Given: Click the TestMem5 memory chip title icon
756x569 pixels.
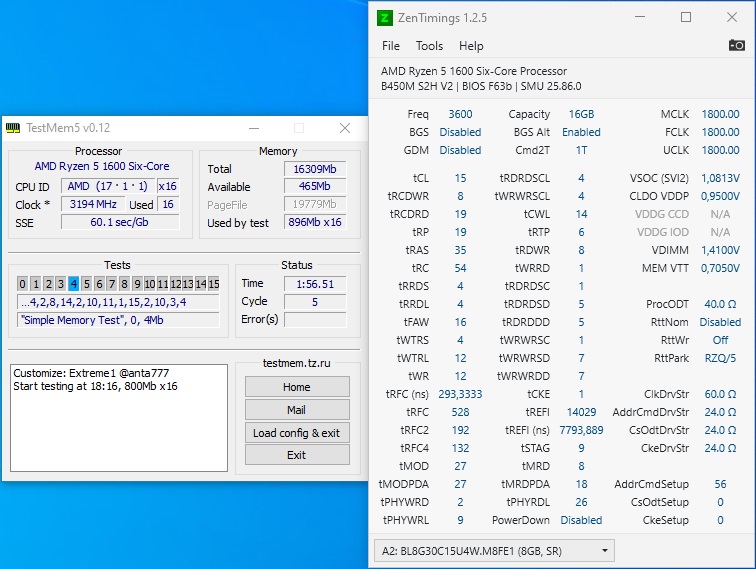Looking at the screenshot, I should [x=13, y=128].
